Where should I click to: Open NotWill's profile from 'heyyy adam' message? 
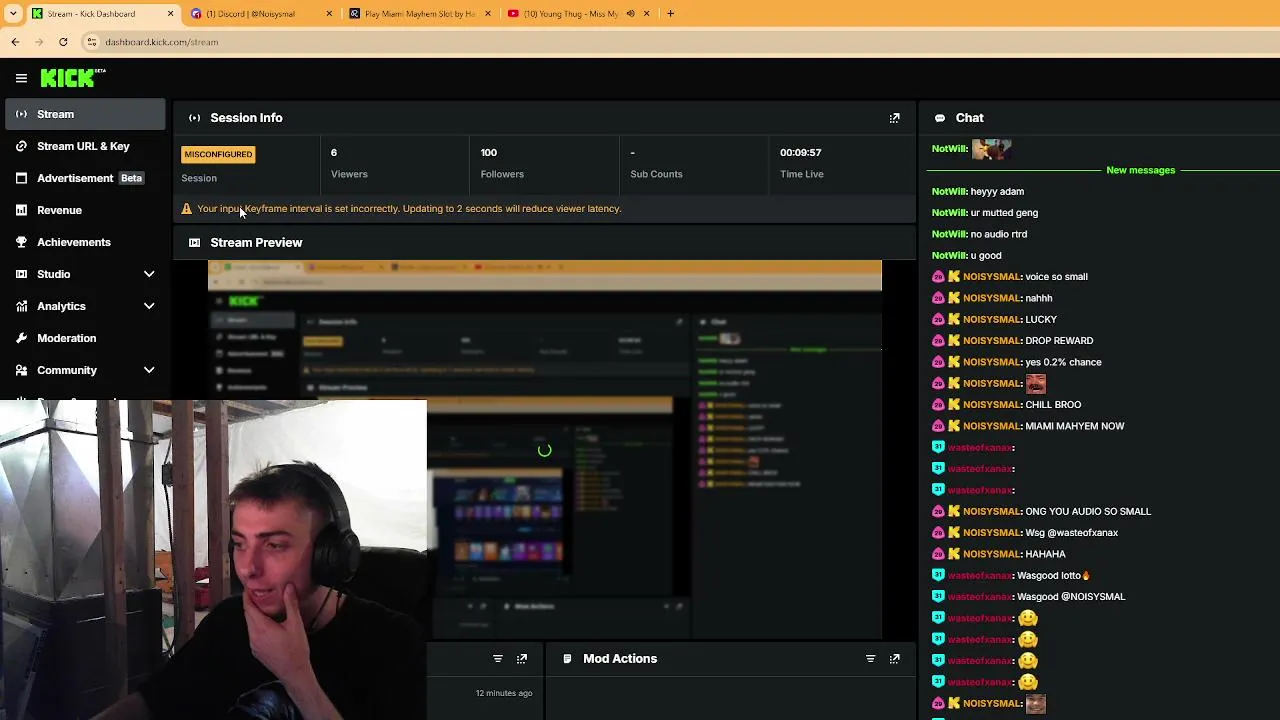point(949,191)
